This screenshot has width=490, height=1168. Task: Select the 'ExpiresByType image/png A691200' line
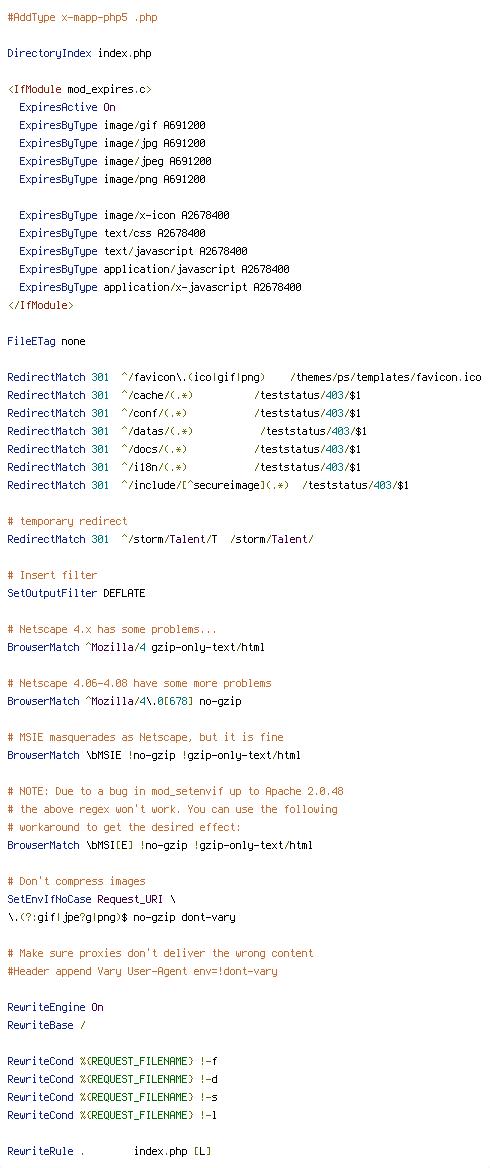click(112, 179)
